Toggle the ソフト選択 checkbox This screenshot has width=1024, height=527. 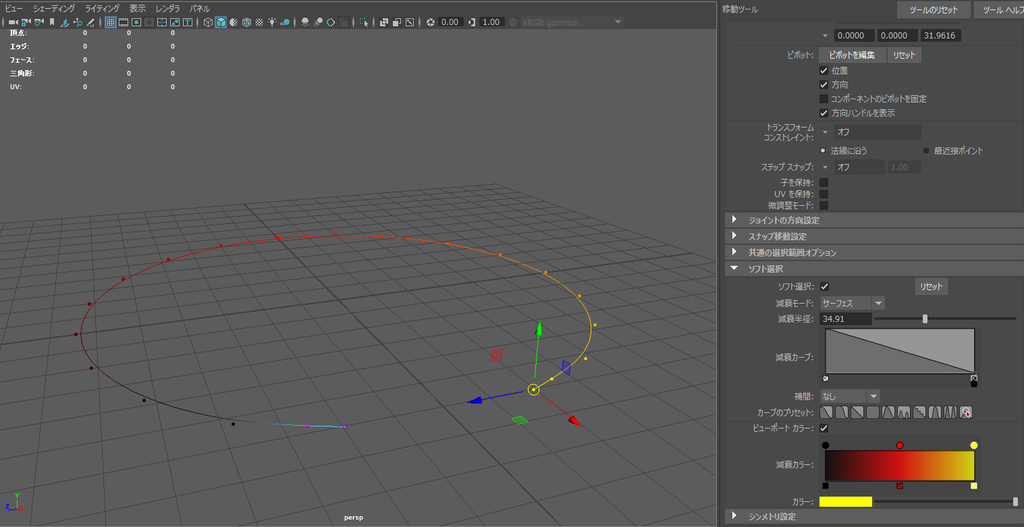tap(824, 287)
